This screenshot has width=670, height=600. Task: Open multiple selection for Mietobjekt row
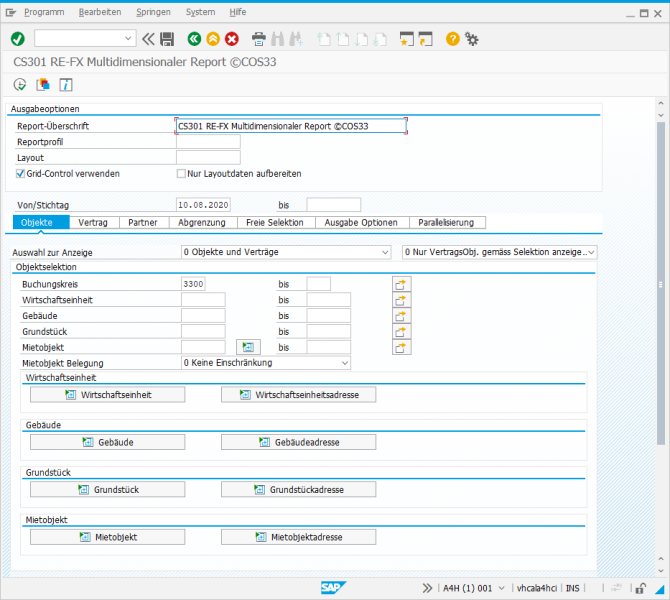pyautogui.click(x=402, y=347)
